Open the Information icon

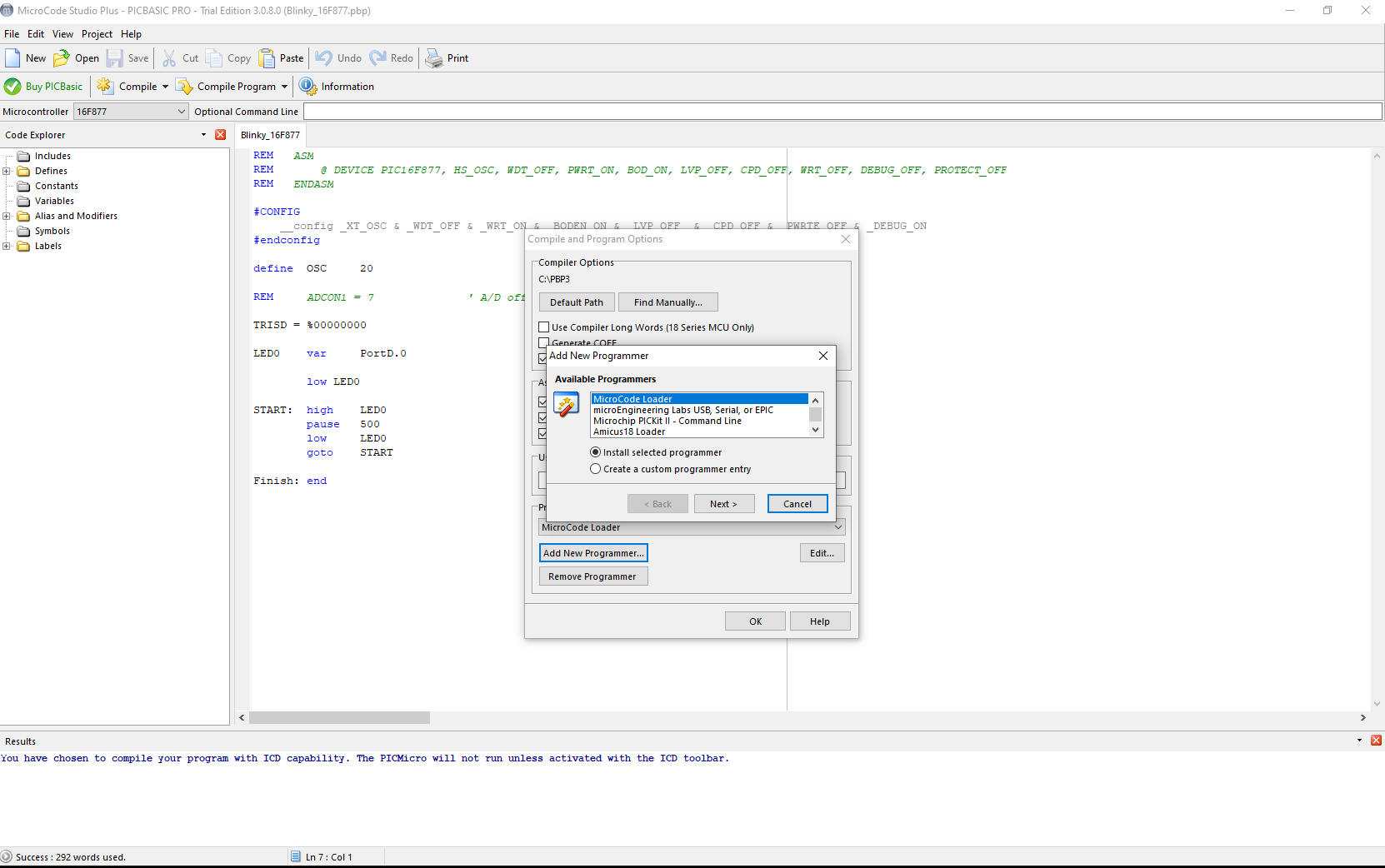307,87
